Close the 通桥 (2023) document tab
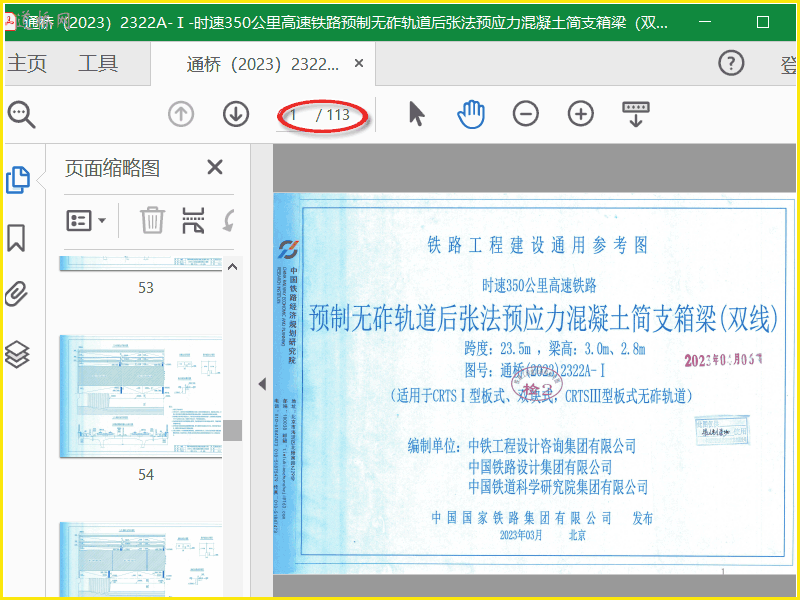This screenshot has height=600, width=800. 359,63
